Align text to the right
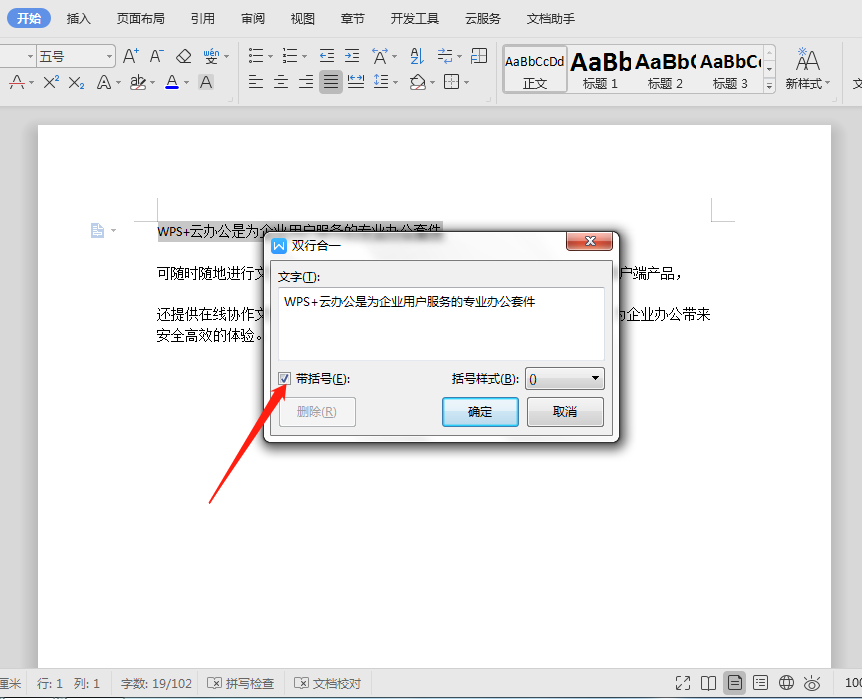Viewport: 862px width, 699px height. coord(306,82)
